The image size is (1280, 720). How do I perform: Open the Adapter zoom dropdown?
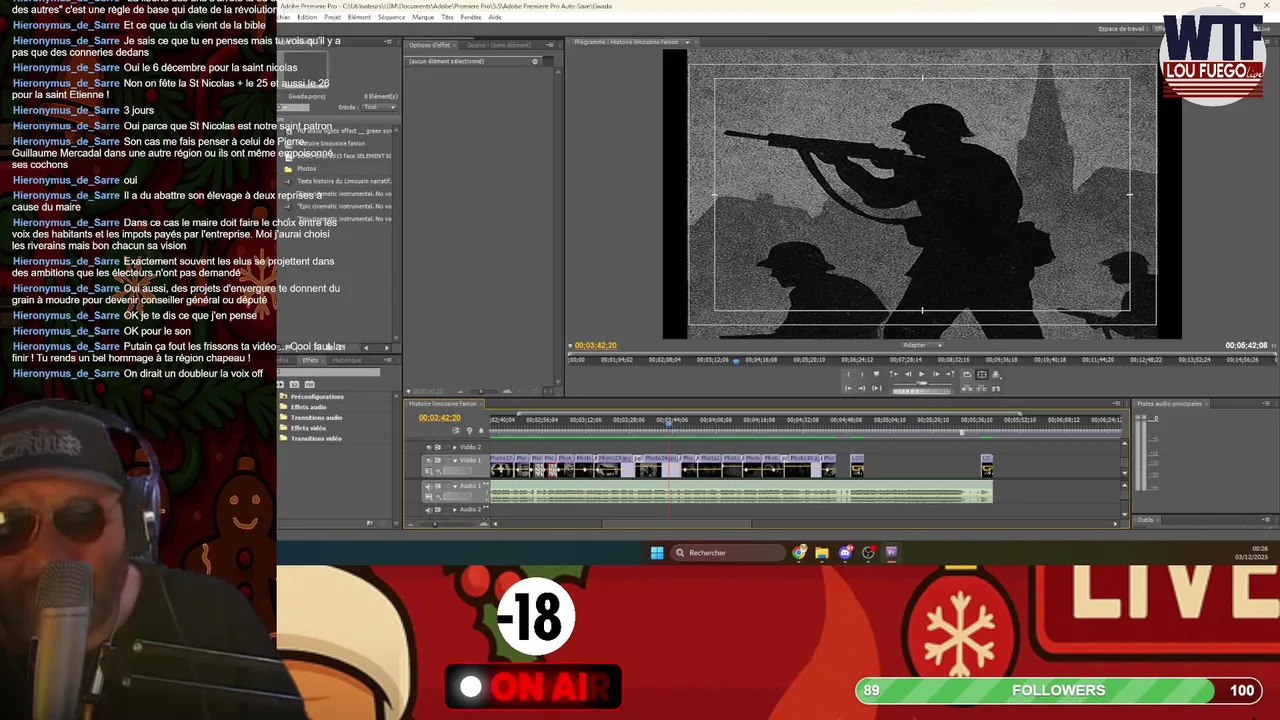pyautogui.click(x=921, y=345)
